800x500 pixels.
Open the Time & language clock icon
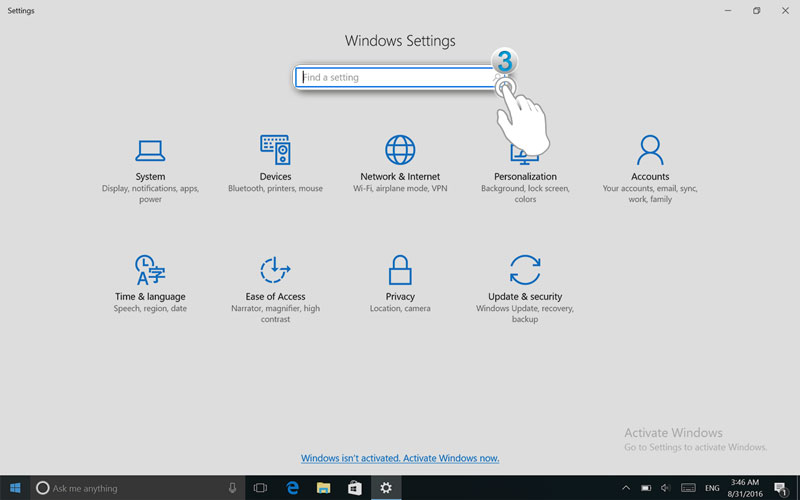coord(150,269)
